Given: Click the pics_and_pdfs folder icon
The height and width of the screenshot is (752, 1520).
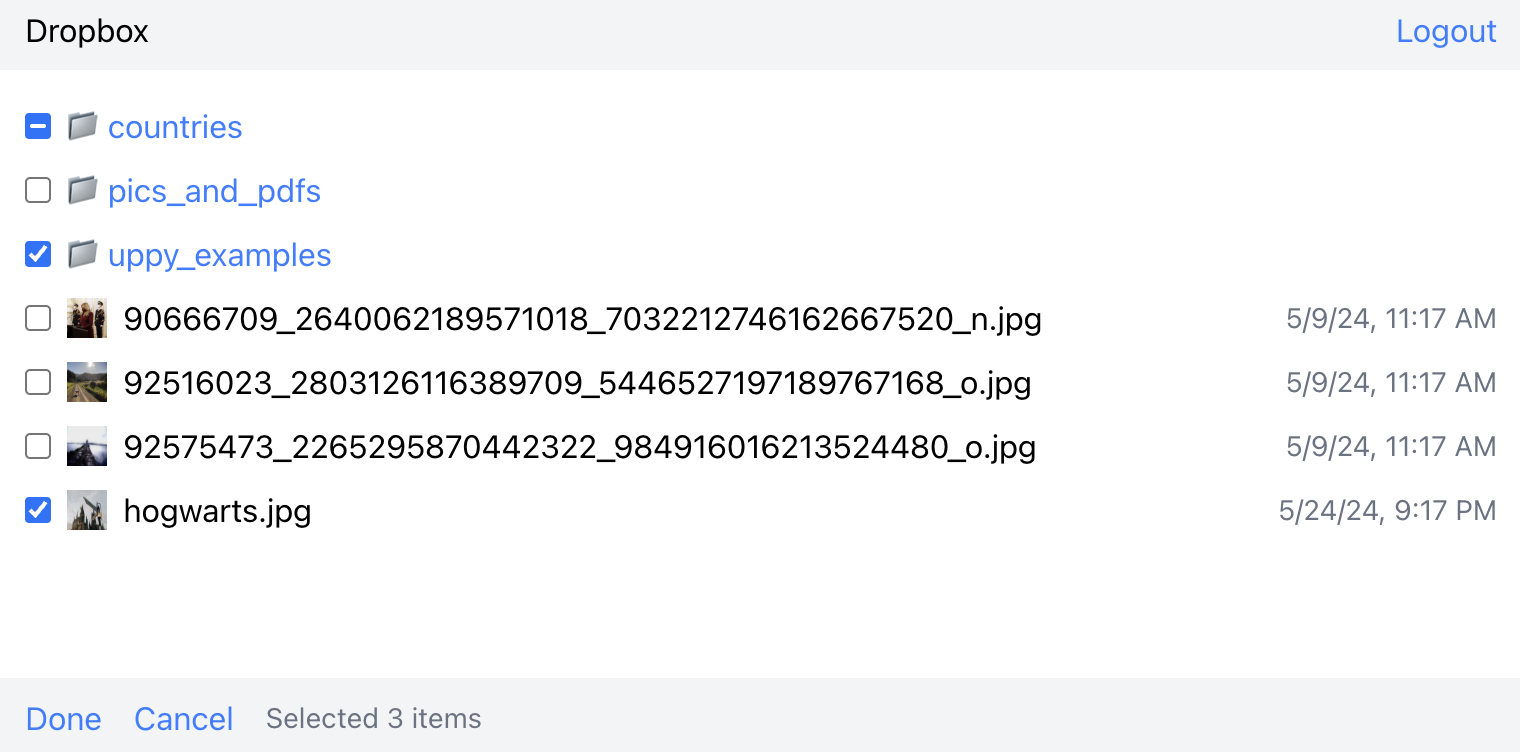Looking at the screenshot, I should [82, 190].
